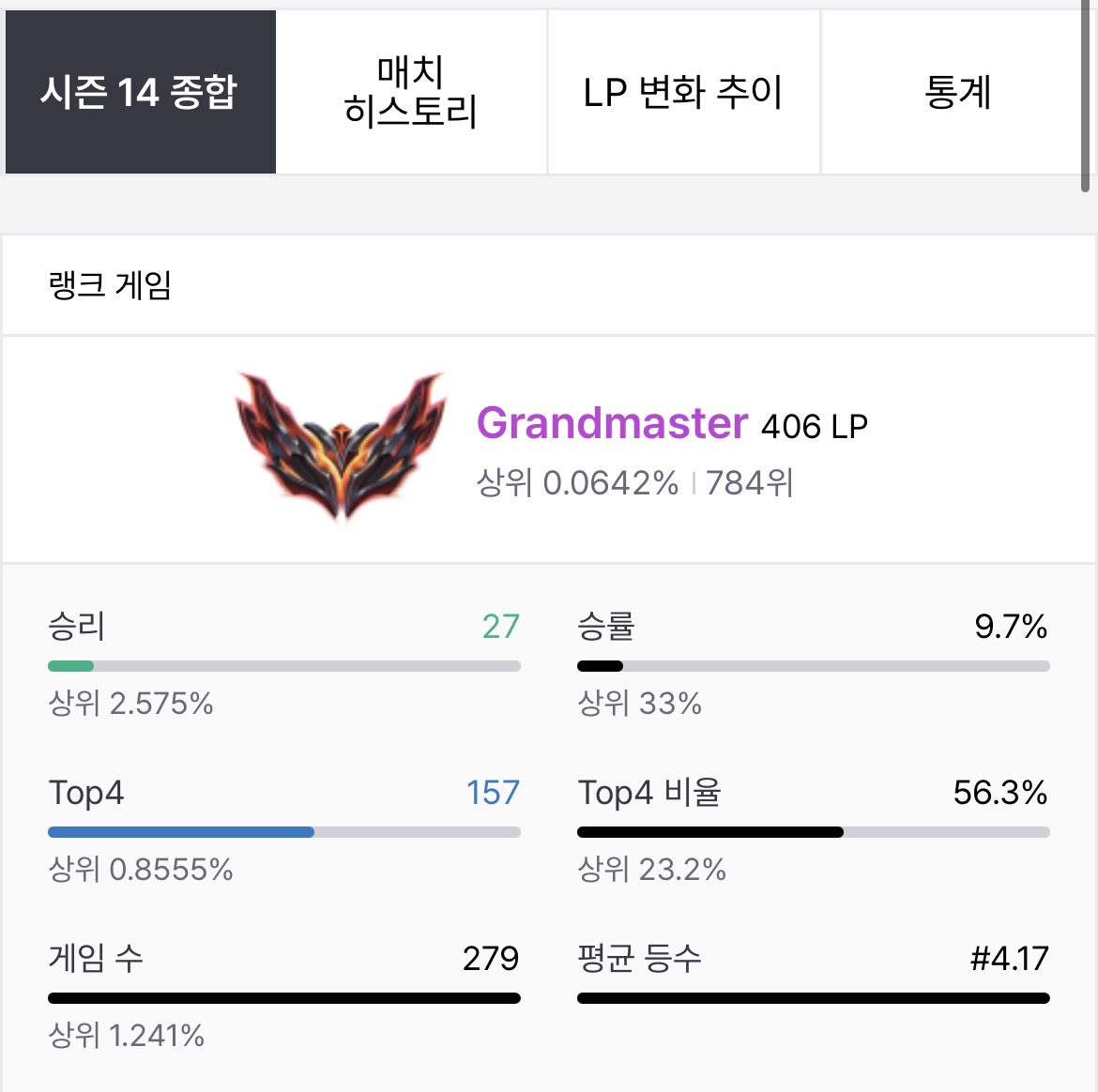
Task: Click the 406 LP value
Action: pos(815,426)
